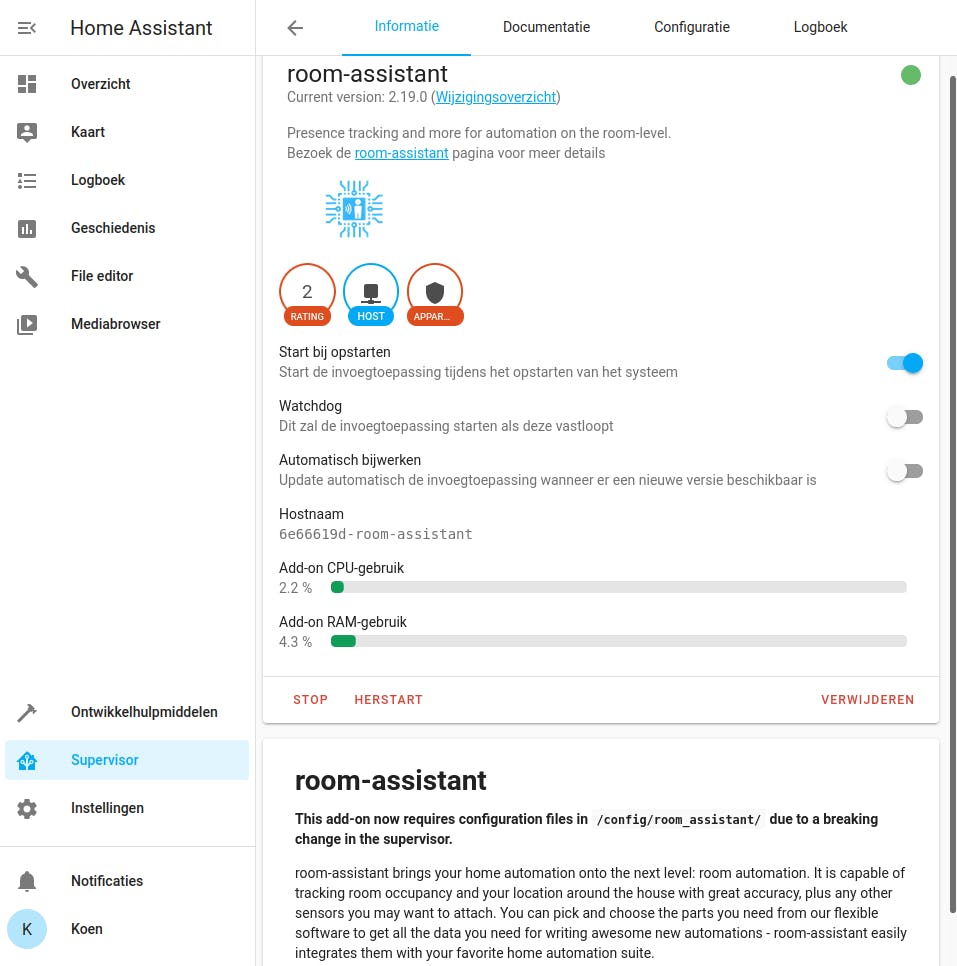Click the VERWIJDEREN button

pos(867,700)
